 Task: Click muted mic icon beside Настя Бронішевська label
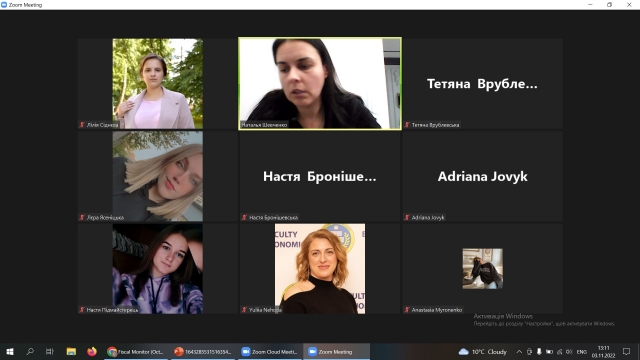click(244, 218)
